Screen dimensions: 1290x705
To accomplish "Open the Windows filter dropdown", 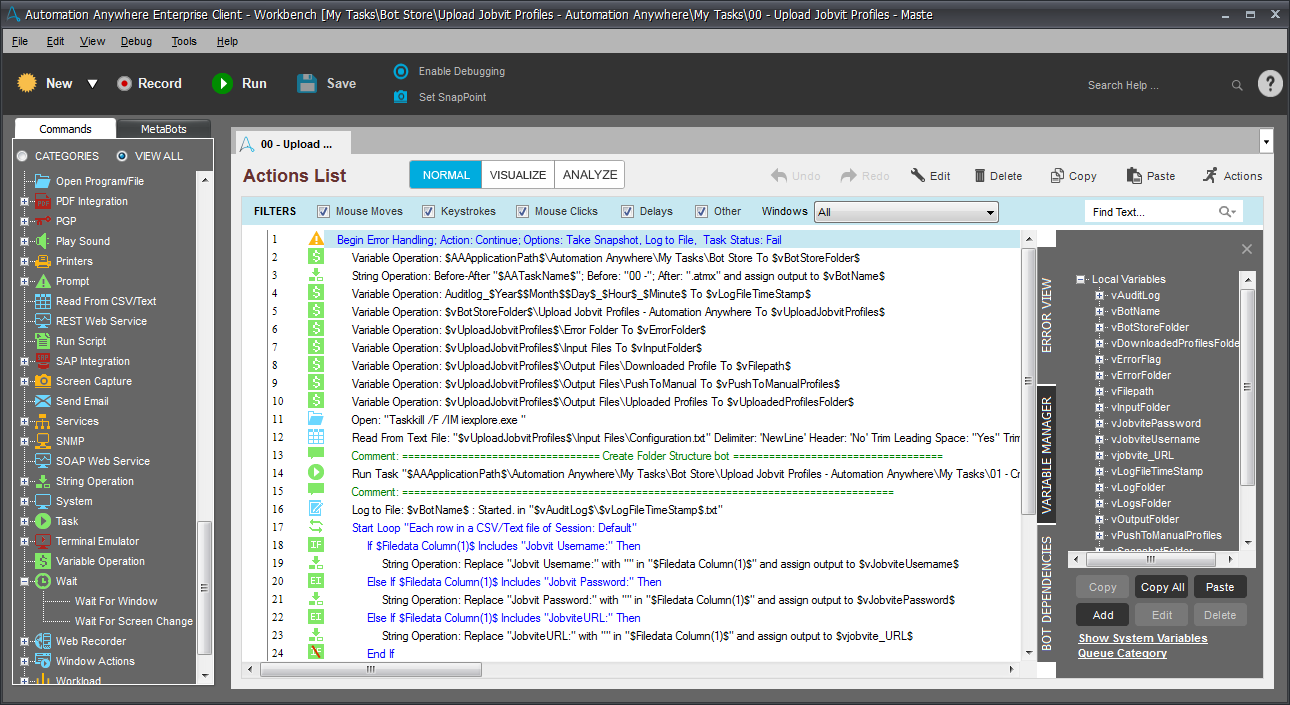I will pos(989,212).
